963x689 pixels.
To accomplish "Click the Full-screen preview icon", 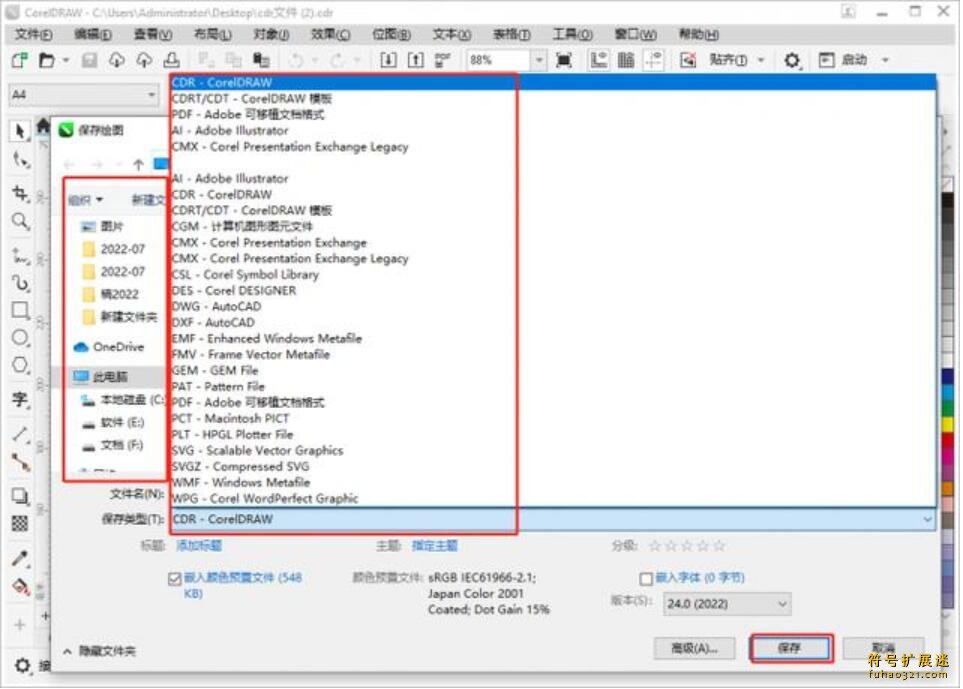I will (x=564, y=60).
